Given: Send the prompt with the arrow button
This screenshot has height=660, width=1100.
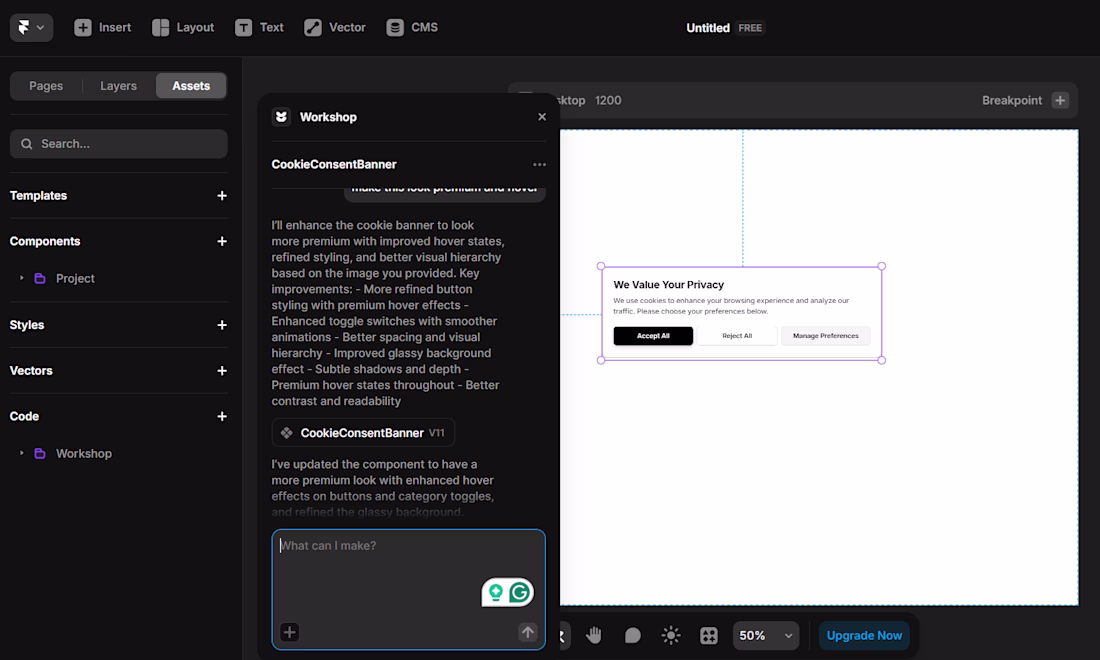Looking at the screenshot, I should point(528,632).
